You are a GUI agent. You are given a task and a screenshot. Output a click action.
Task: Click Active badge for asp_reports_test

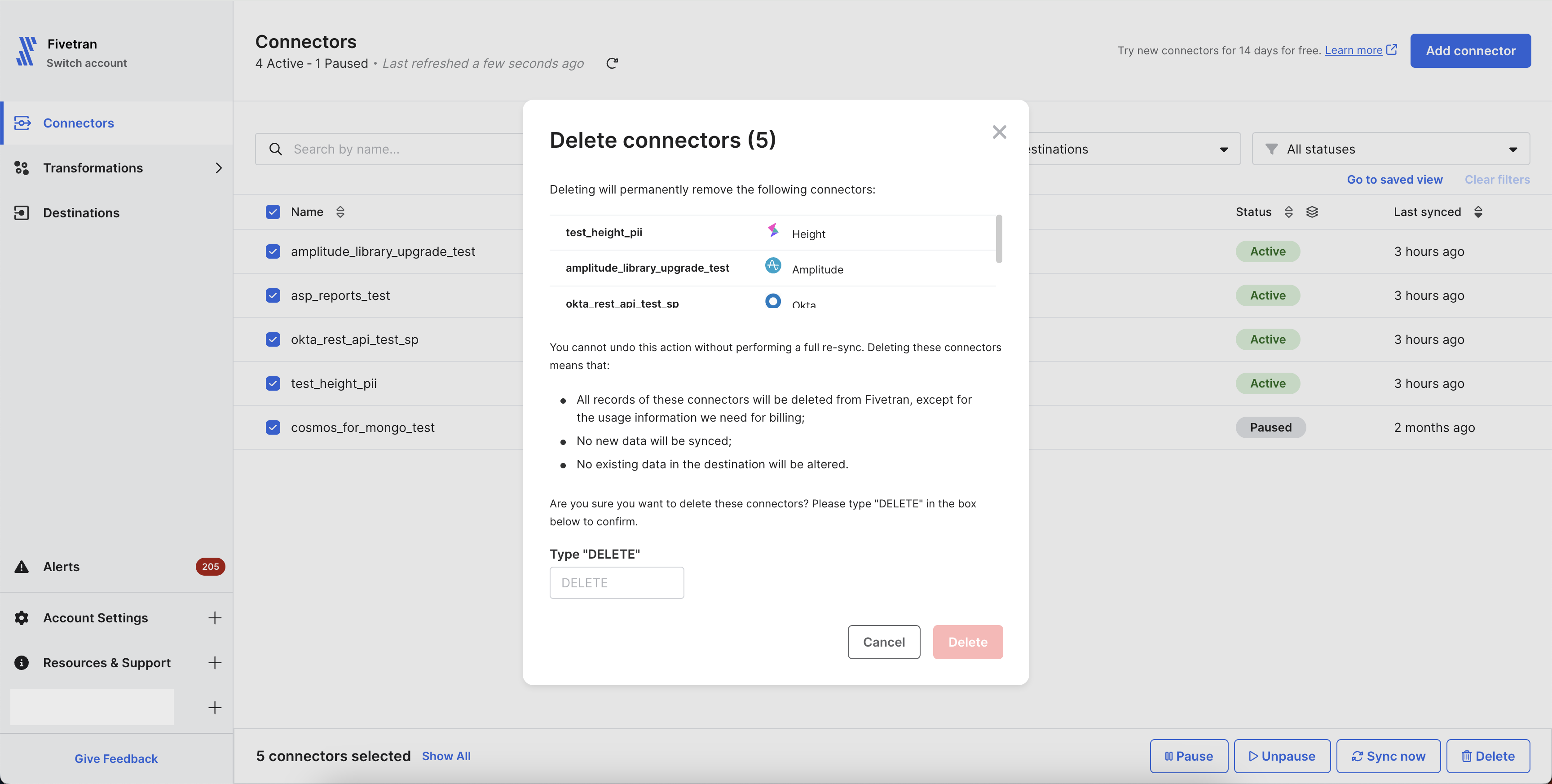(1268, 295)
